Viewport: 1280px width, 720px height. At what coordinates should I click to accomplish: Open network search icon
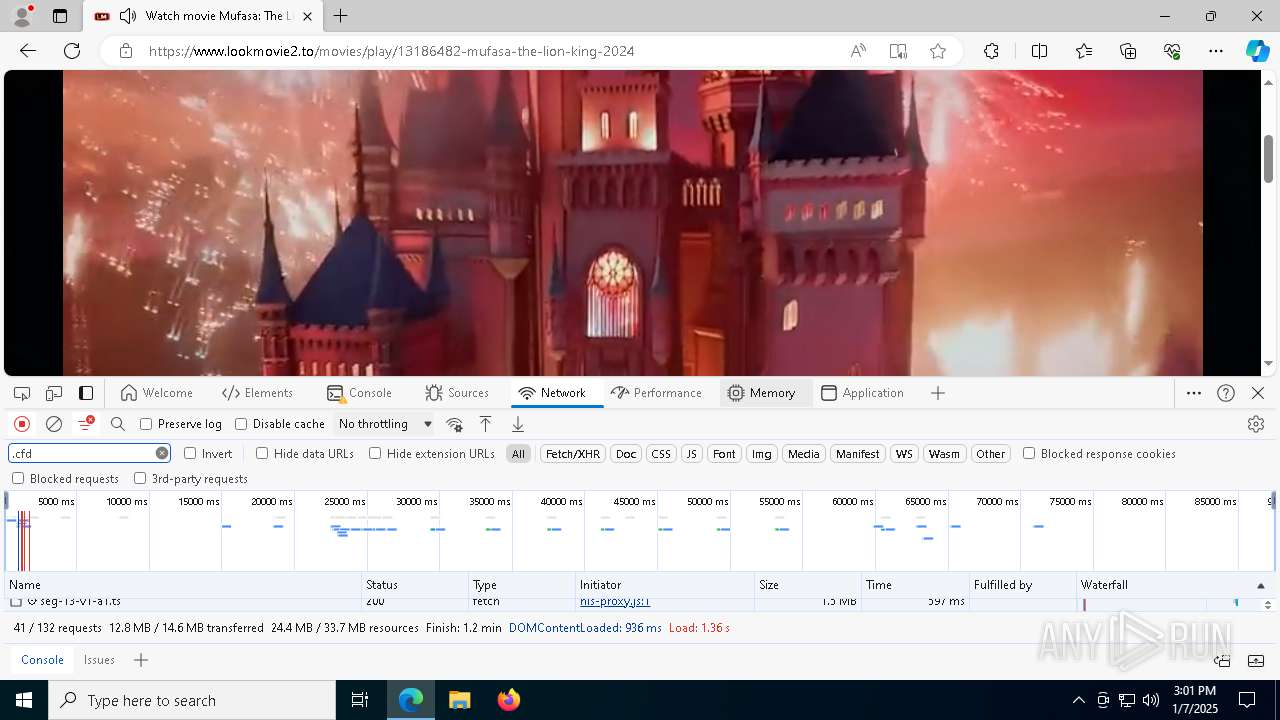coord(118,424)
